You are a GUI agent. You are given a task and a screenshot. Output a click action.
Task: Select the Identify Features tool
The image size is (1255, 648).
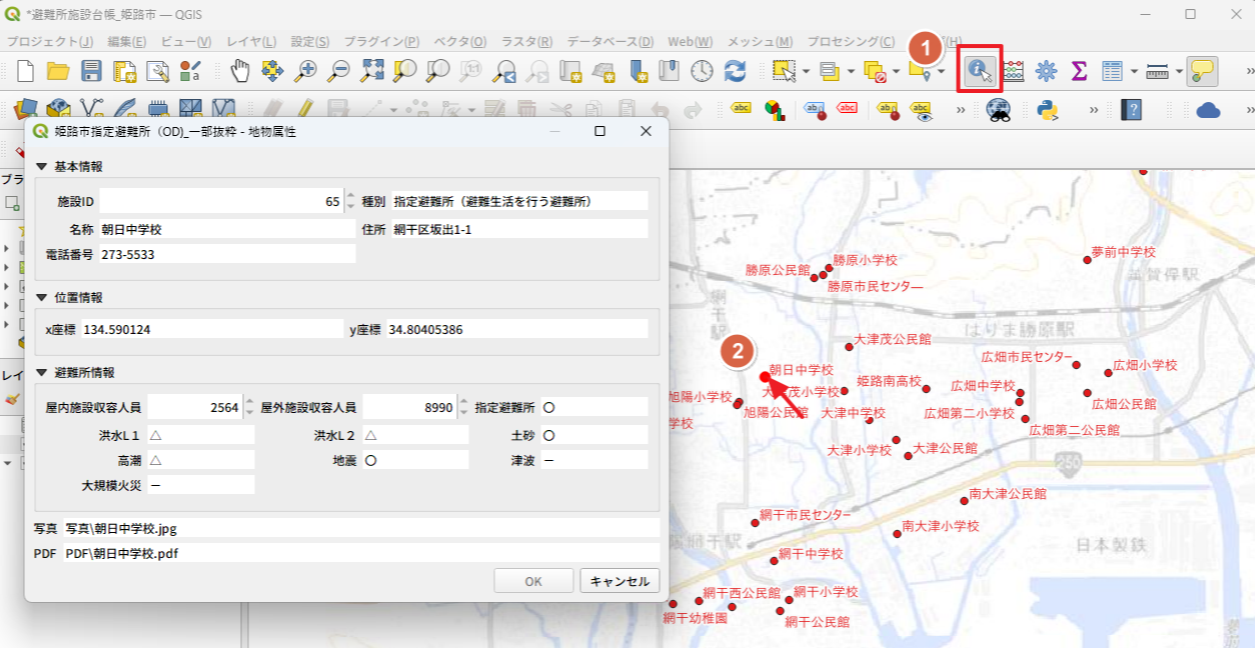pyautogui.click(x=980, y=71)
